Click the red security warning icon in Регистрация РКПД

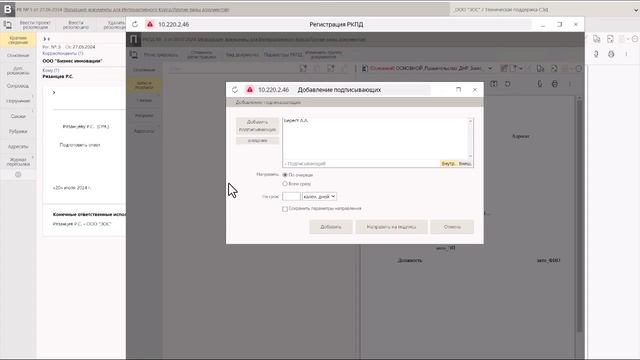150,24
